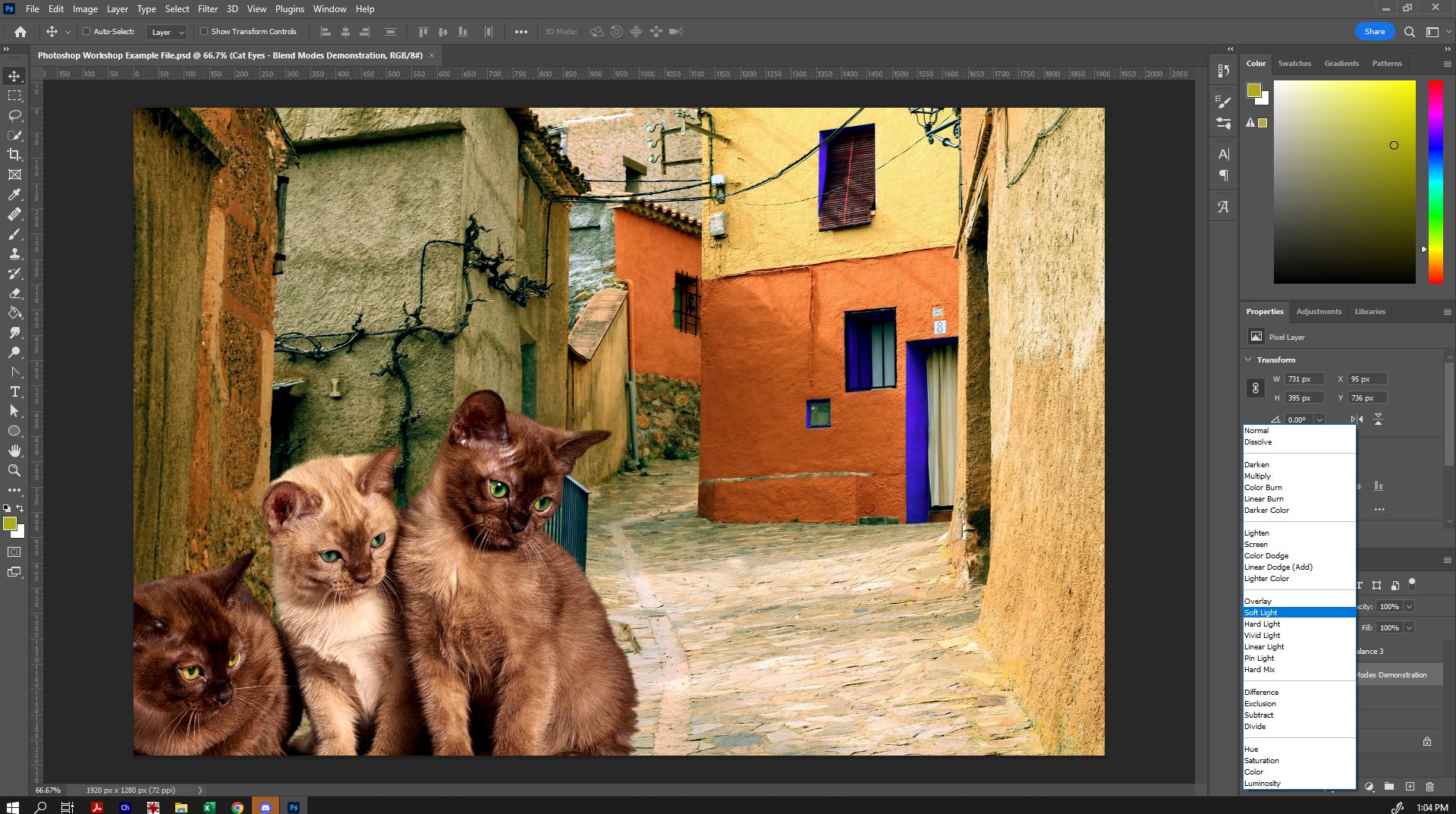Select the Path Selection arrow tool
This screenshot has height=814, width=1456.
pos(14,411)
